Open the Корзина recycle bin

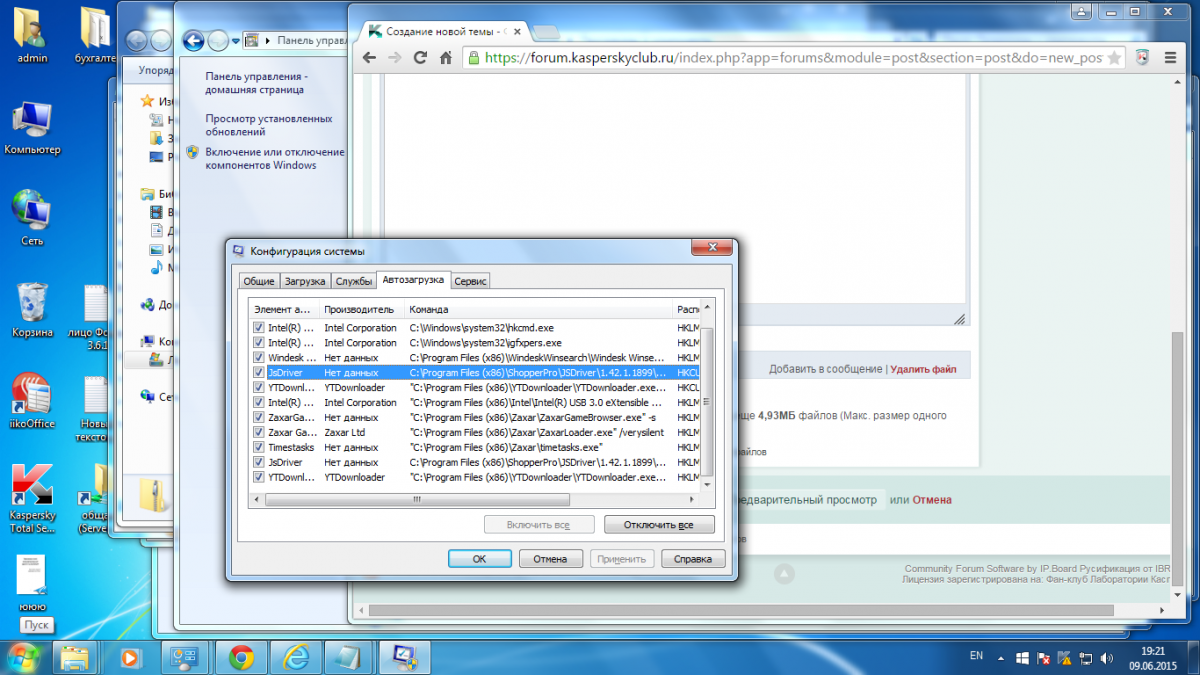point(32,310)
